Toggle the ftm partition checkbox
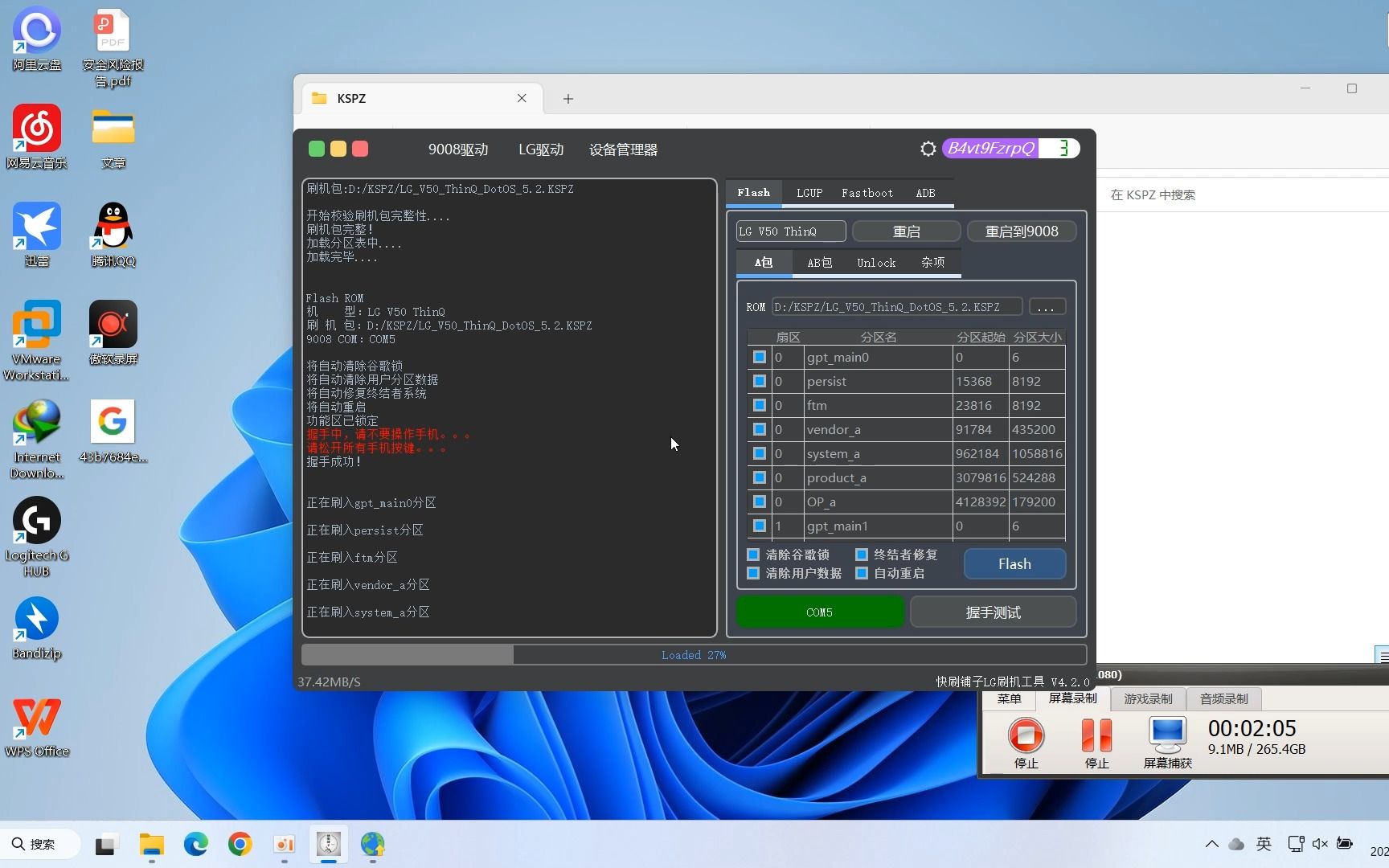Screen dimensions: 1389x868 [759, 405]
